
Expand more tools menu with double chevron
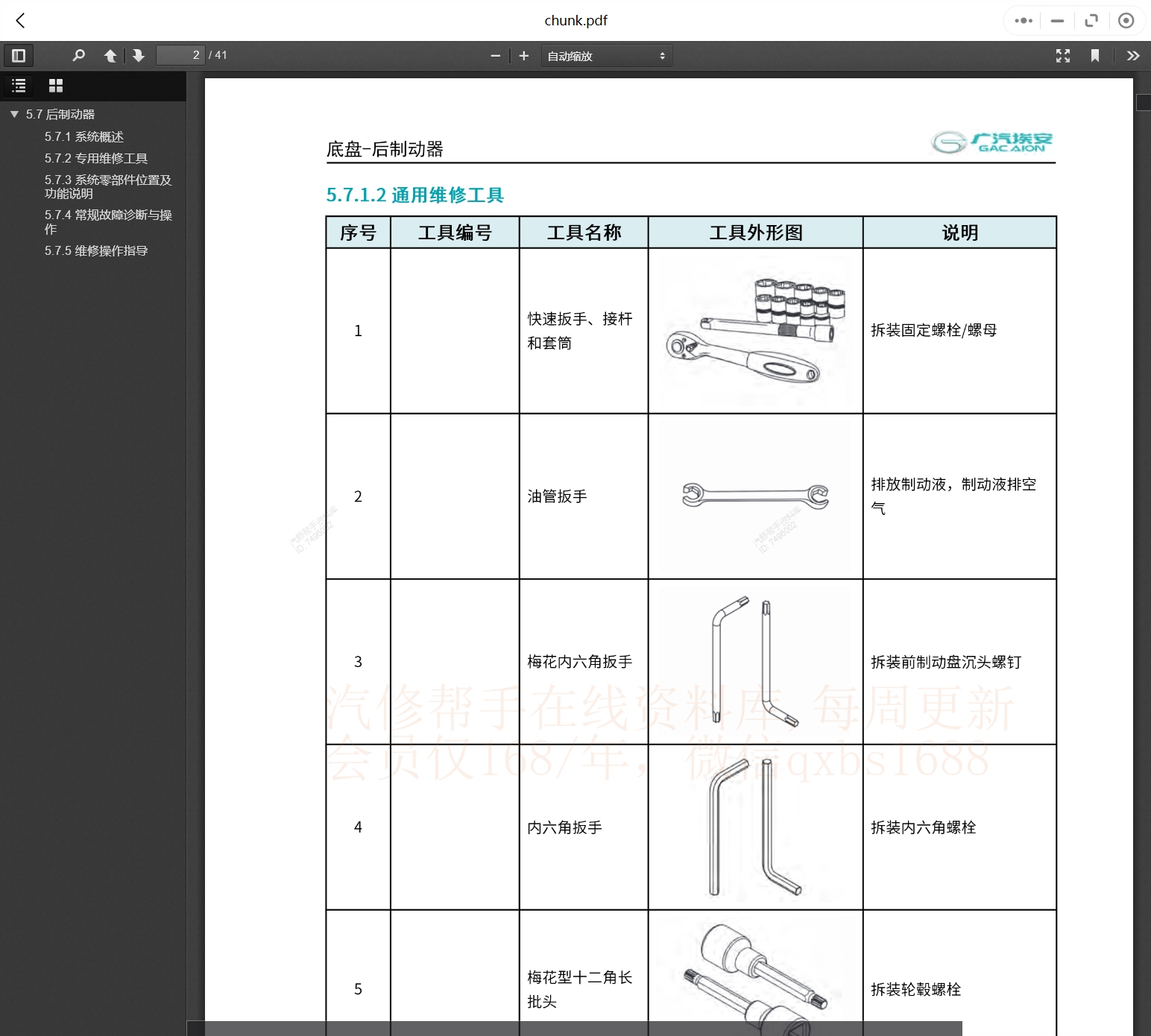pyautogui.click(x=1133, y=55)
